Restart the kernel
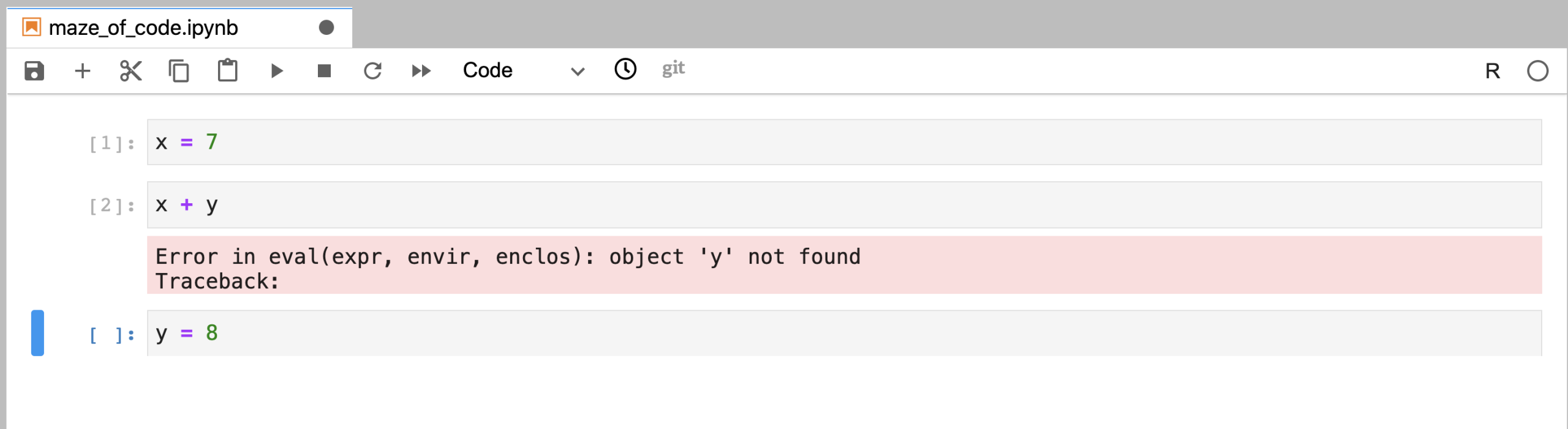The width and height of the screenshot is (1568, 429). (372, 71)
